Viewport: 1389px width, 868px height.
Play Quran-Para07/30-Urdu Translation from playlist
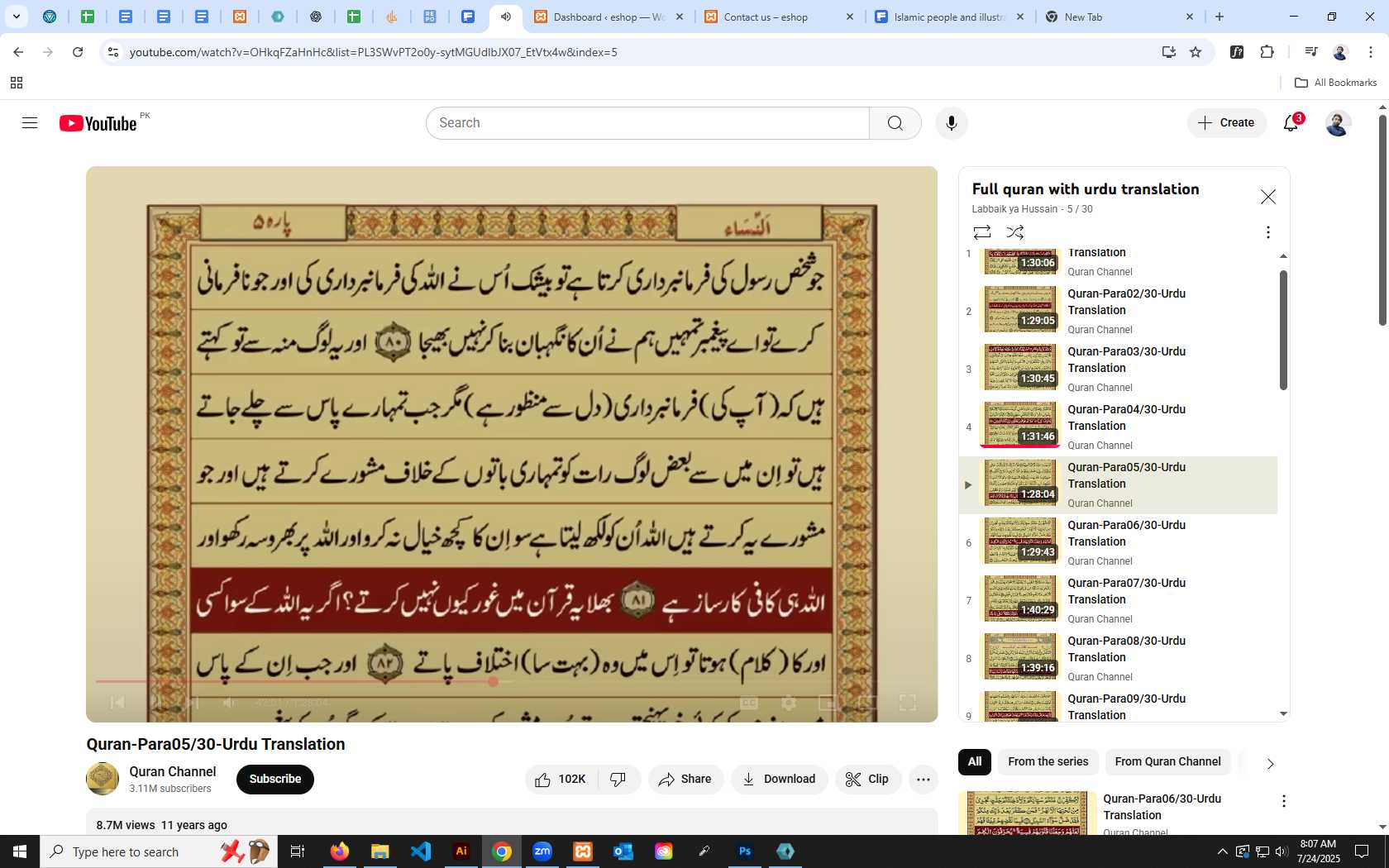pyautogui.click(x=1118, y=601)
